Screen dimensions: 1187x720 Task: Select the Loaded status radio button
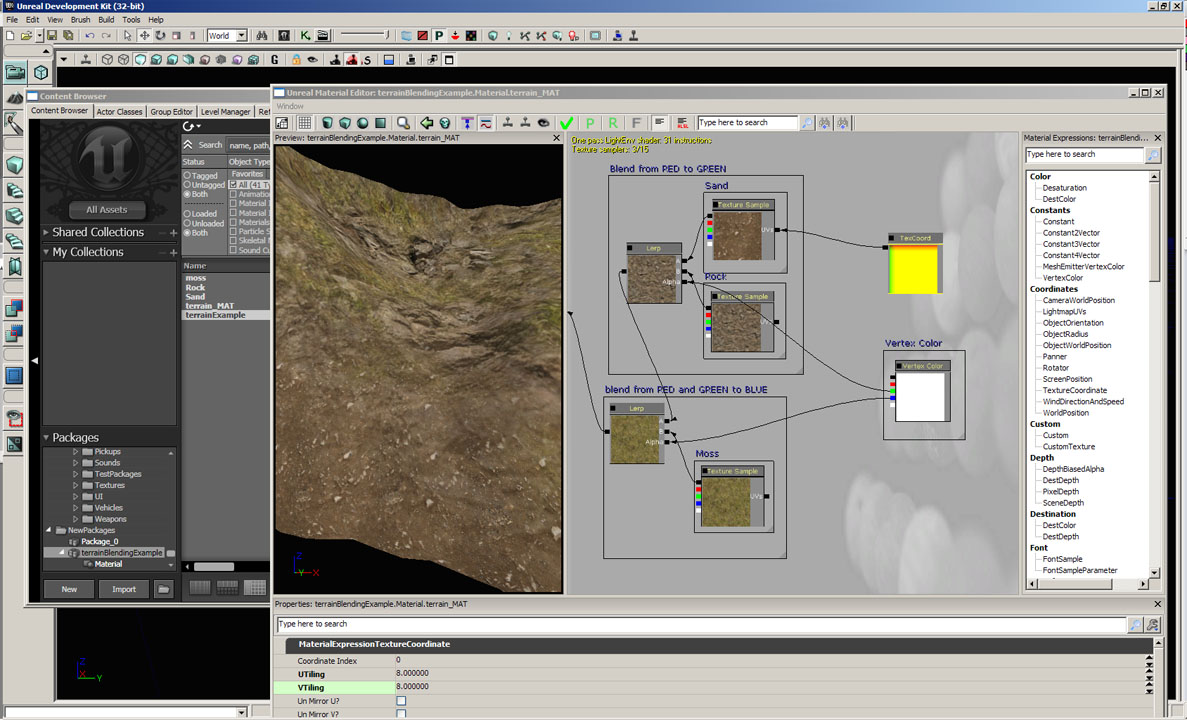(x=187, y=214)
